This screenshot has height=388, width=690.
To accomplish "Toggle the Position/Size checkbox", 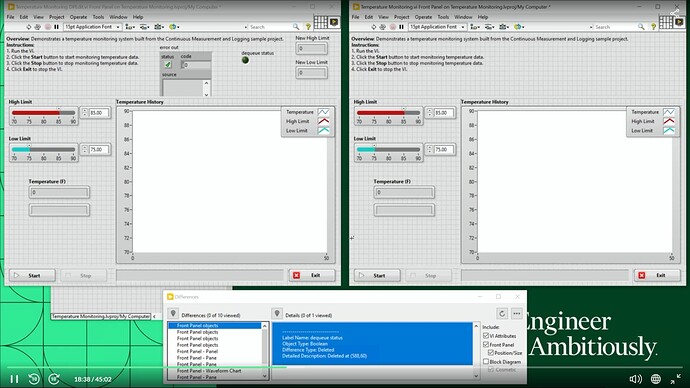I will click(x=491, y=353).
